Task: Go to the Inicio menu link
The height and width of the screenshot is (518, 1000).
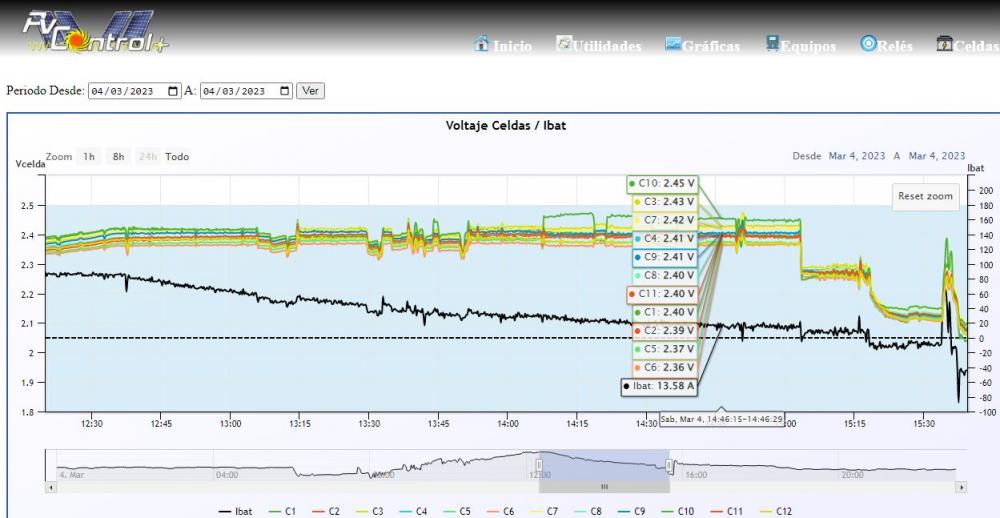Action: point(512,47)
